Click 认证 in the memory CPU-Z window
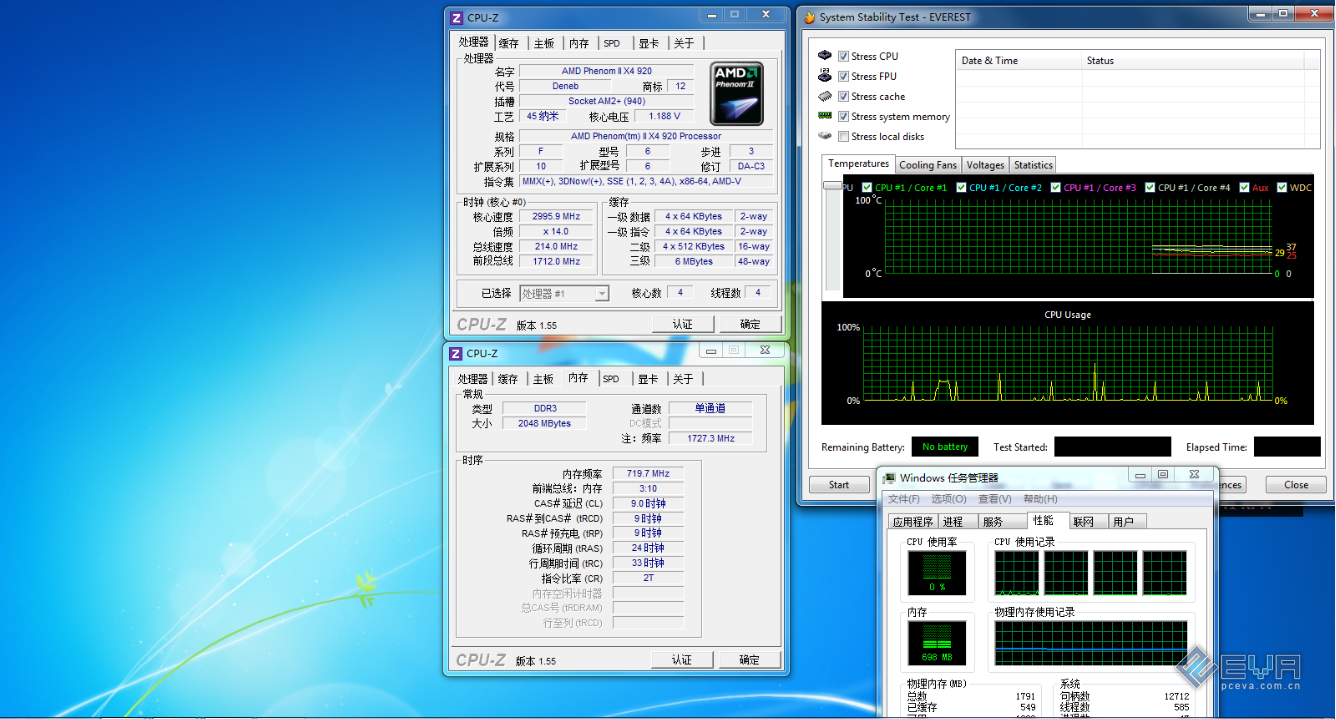This screenshot has width=1336, height=719. pos(682,660)
